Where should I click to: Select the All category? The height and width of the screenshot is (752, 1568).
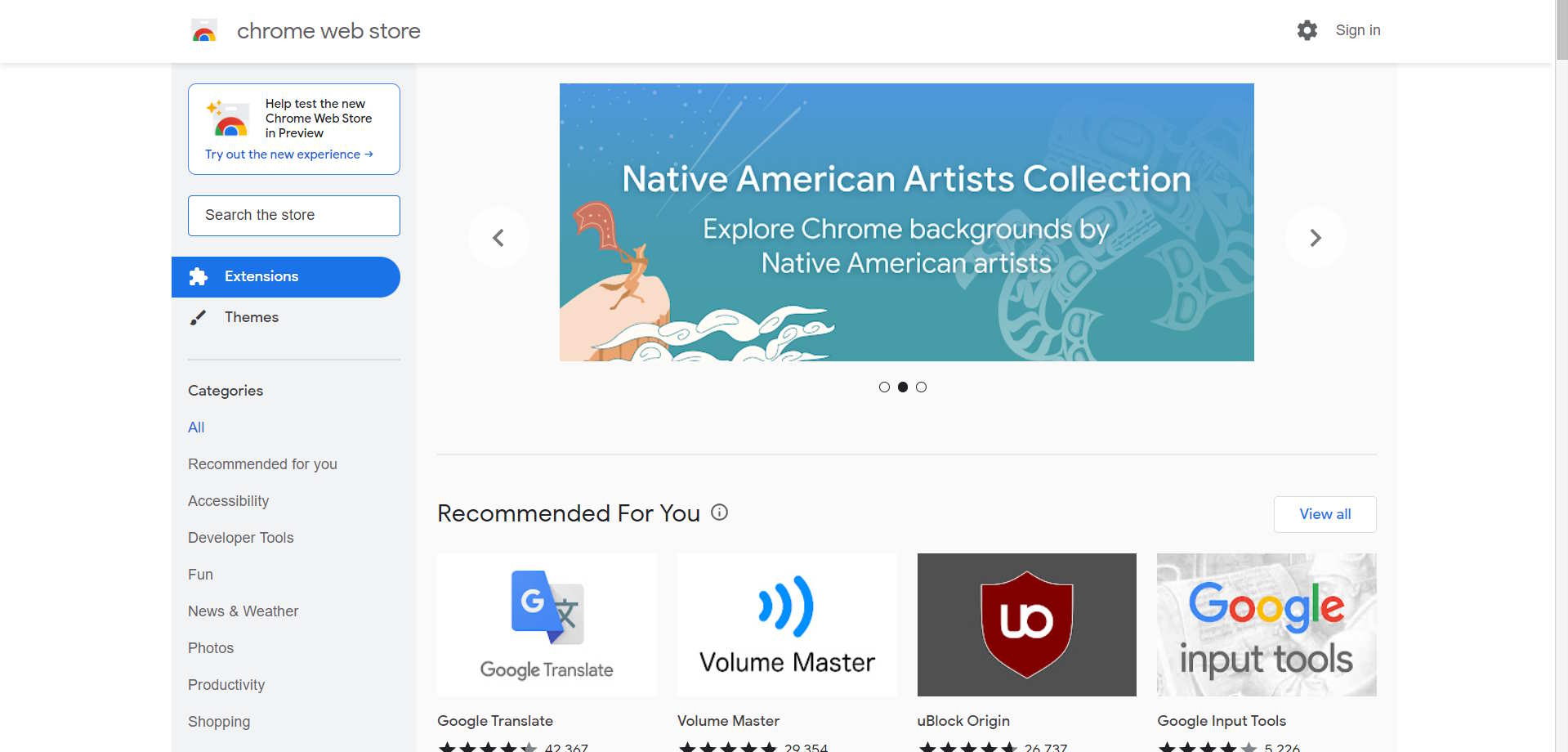[x=196, y=427]
